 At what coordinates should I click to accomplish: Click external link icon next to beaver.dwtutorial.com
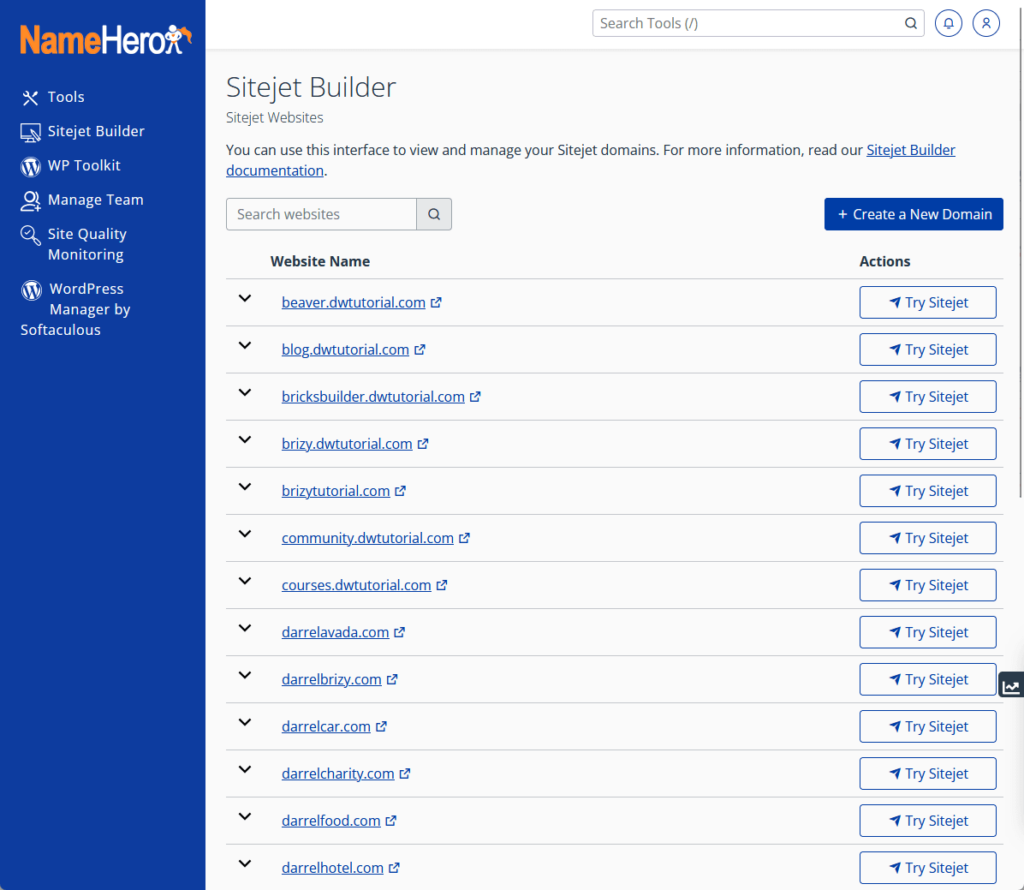pyautogui.click(x=436, y=302)
